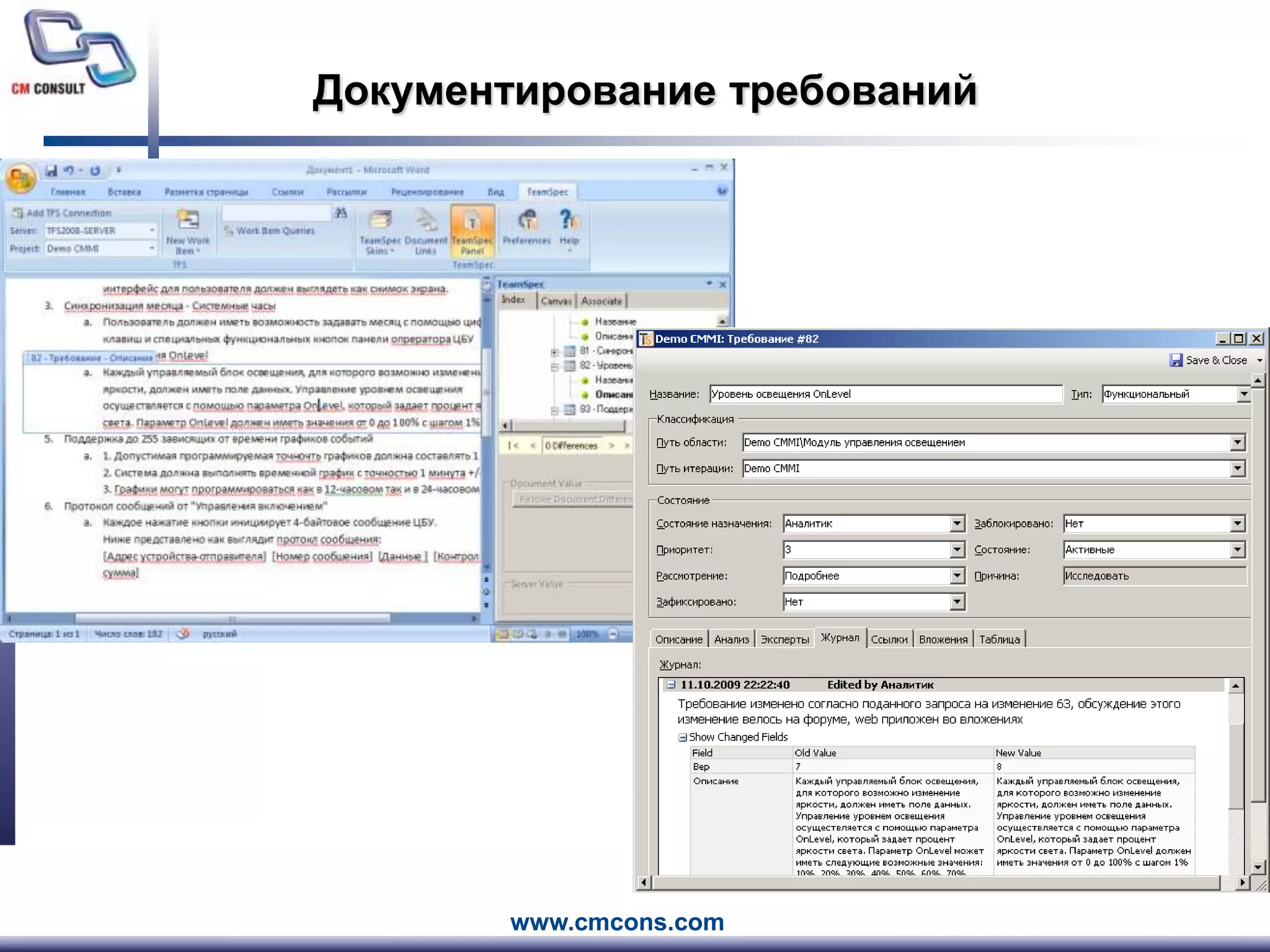This screenshot has height=952, width=1270.
Task: Collapse the 83 tree node
Action: (554, 410)
